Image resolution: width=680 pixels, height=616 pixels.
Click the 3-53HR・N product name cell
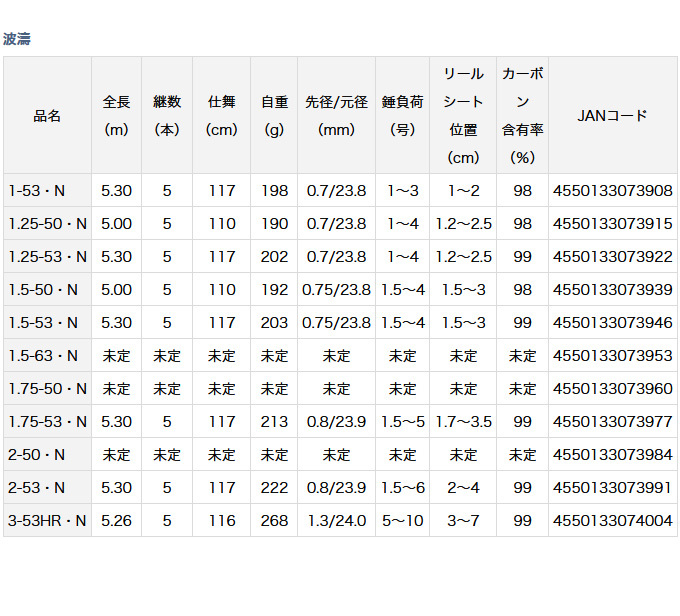click(47, 520)
